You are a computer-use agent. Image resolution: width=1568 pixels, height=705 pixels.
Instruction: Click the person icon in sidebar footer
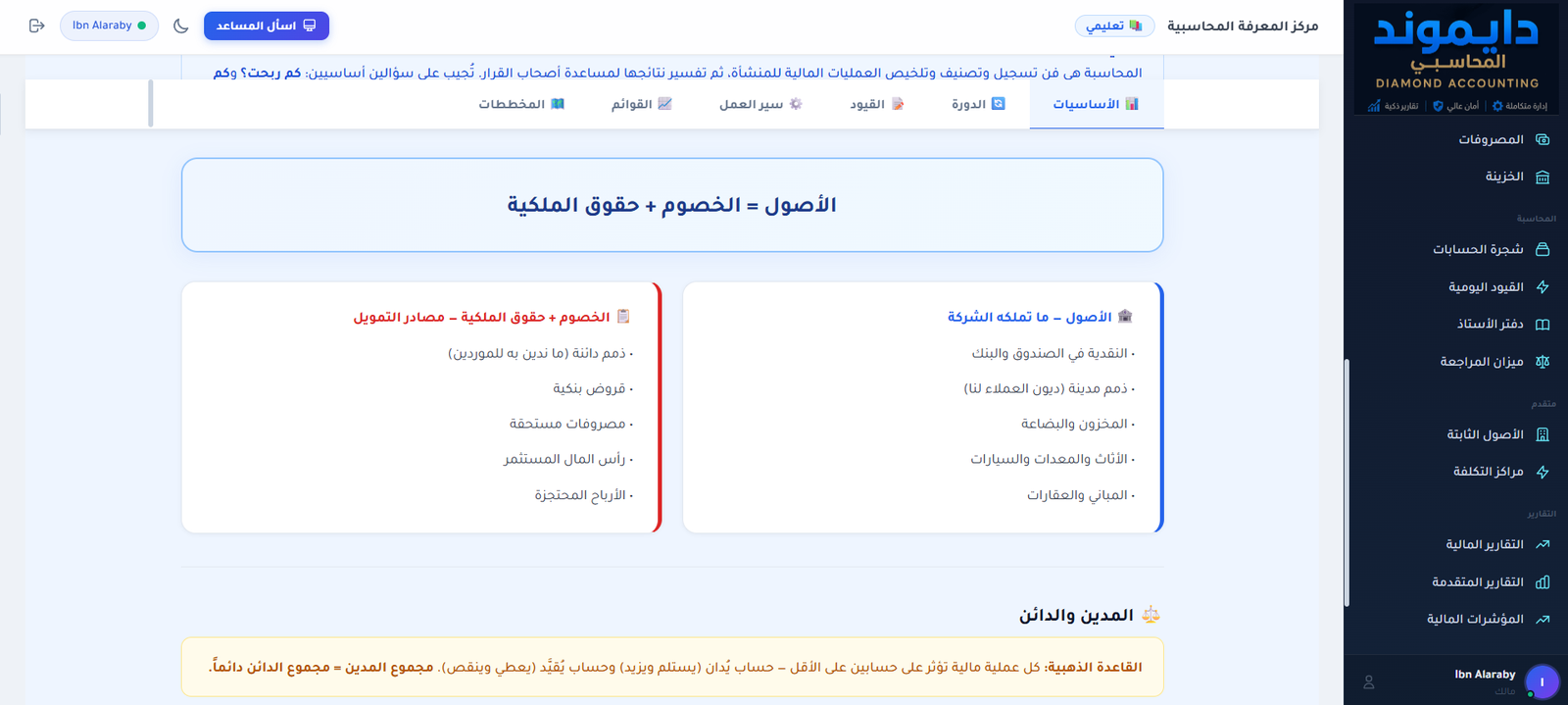coord(1369,681)
